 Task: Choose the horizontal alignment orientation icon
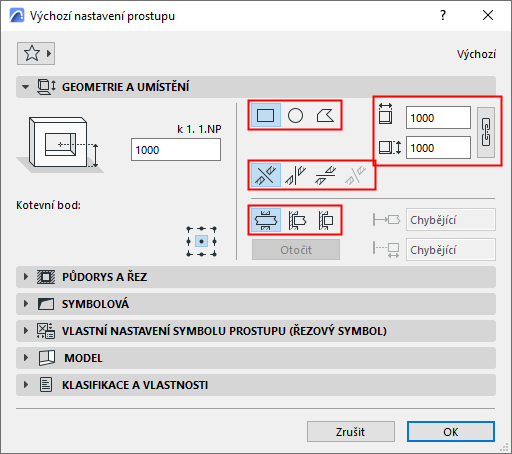[x=325, y=175]
